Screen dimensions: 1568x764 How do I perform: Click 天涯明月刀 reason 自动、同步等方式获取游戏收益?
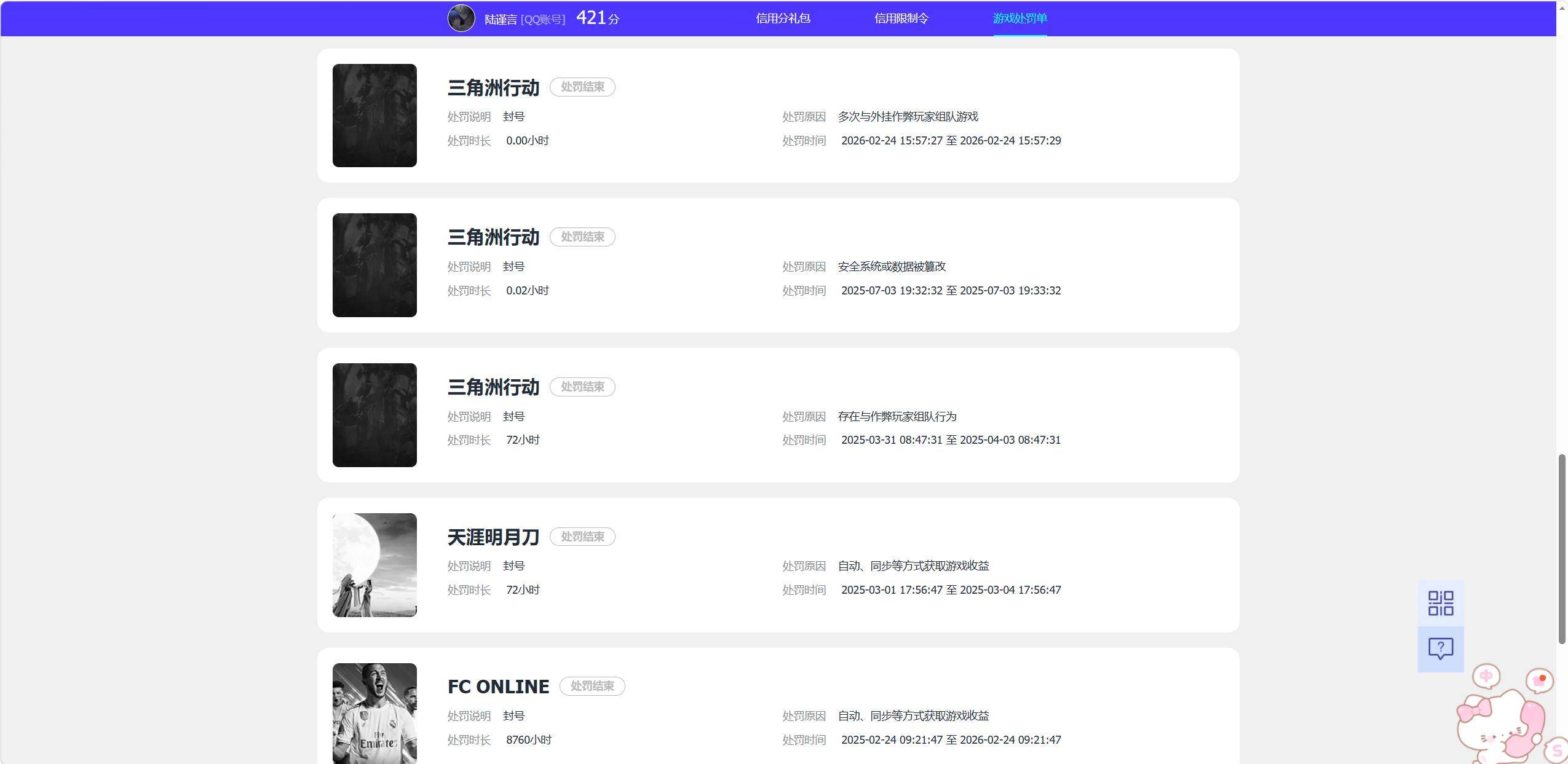point(913,566)
